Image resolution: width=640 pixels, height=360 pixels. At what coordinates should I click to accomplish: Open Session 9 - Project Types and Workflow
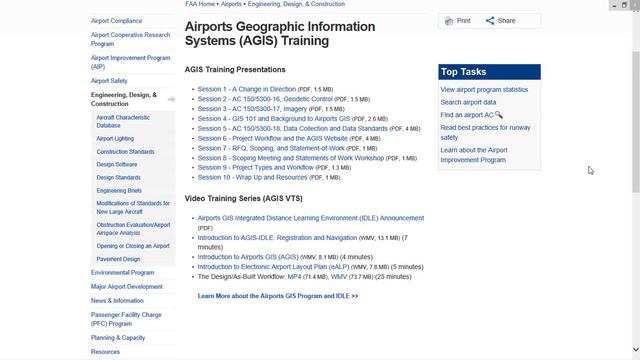click(x=256, y=168)
